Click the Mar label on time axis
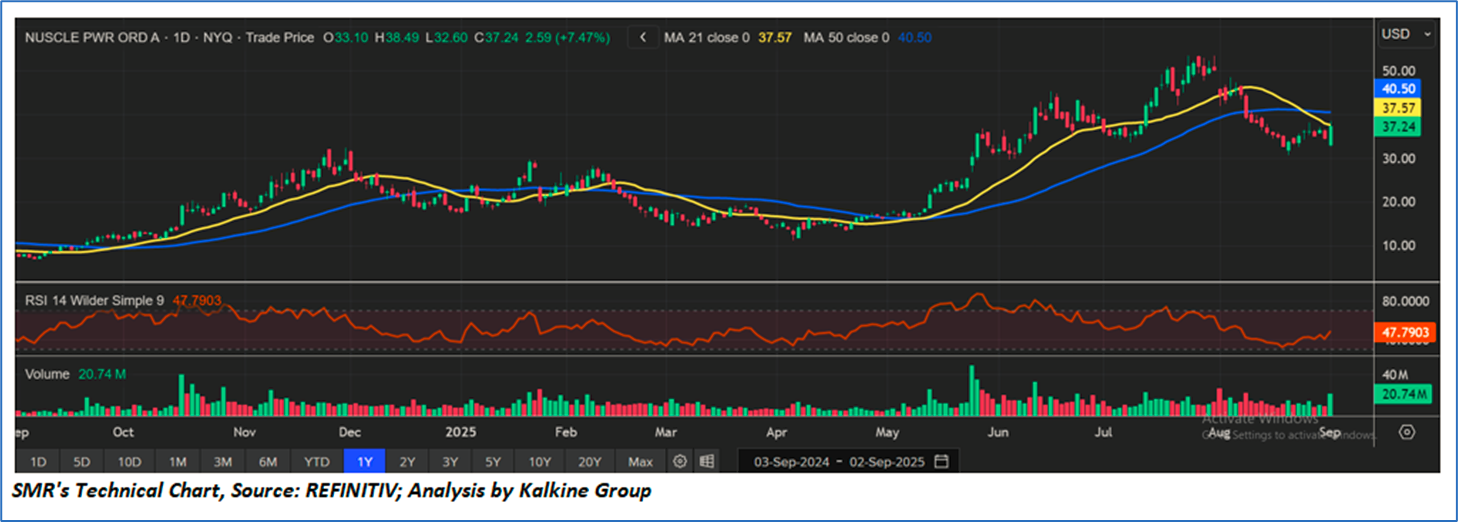Viewport: 1458px width, 522px height. tap(666, 433)
